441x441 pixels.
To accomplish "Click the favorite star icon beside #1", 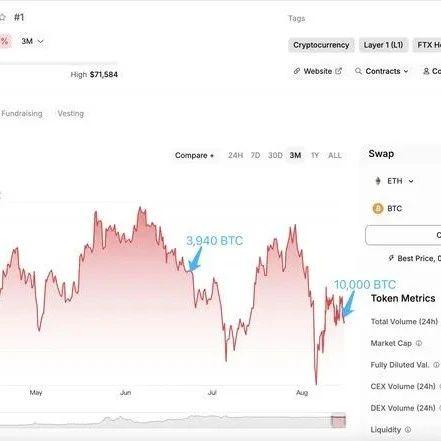I will click(2, 17).
